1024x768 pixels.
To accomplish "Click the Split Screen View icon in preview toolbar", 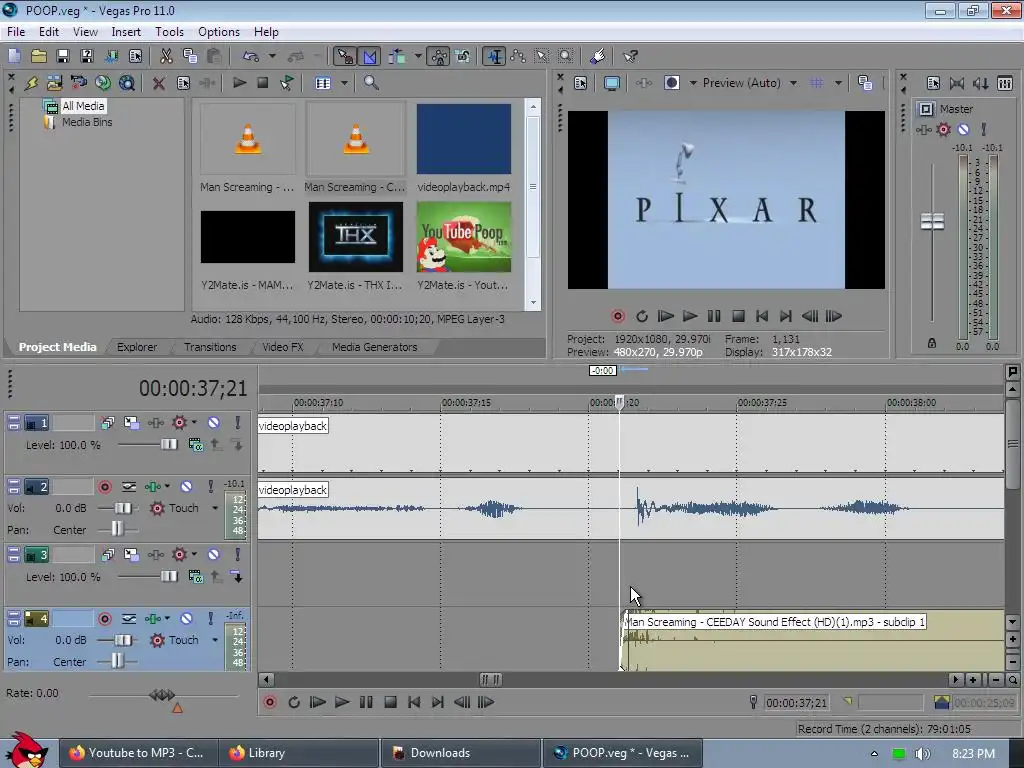I will tap(671, 83).
